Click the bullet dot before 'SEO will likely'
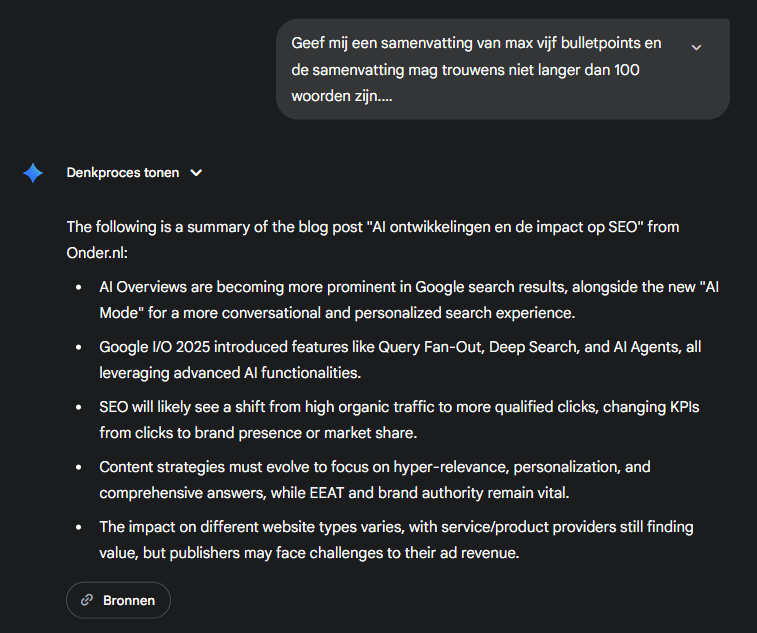 [x=79, y=408]
